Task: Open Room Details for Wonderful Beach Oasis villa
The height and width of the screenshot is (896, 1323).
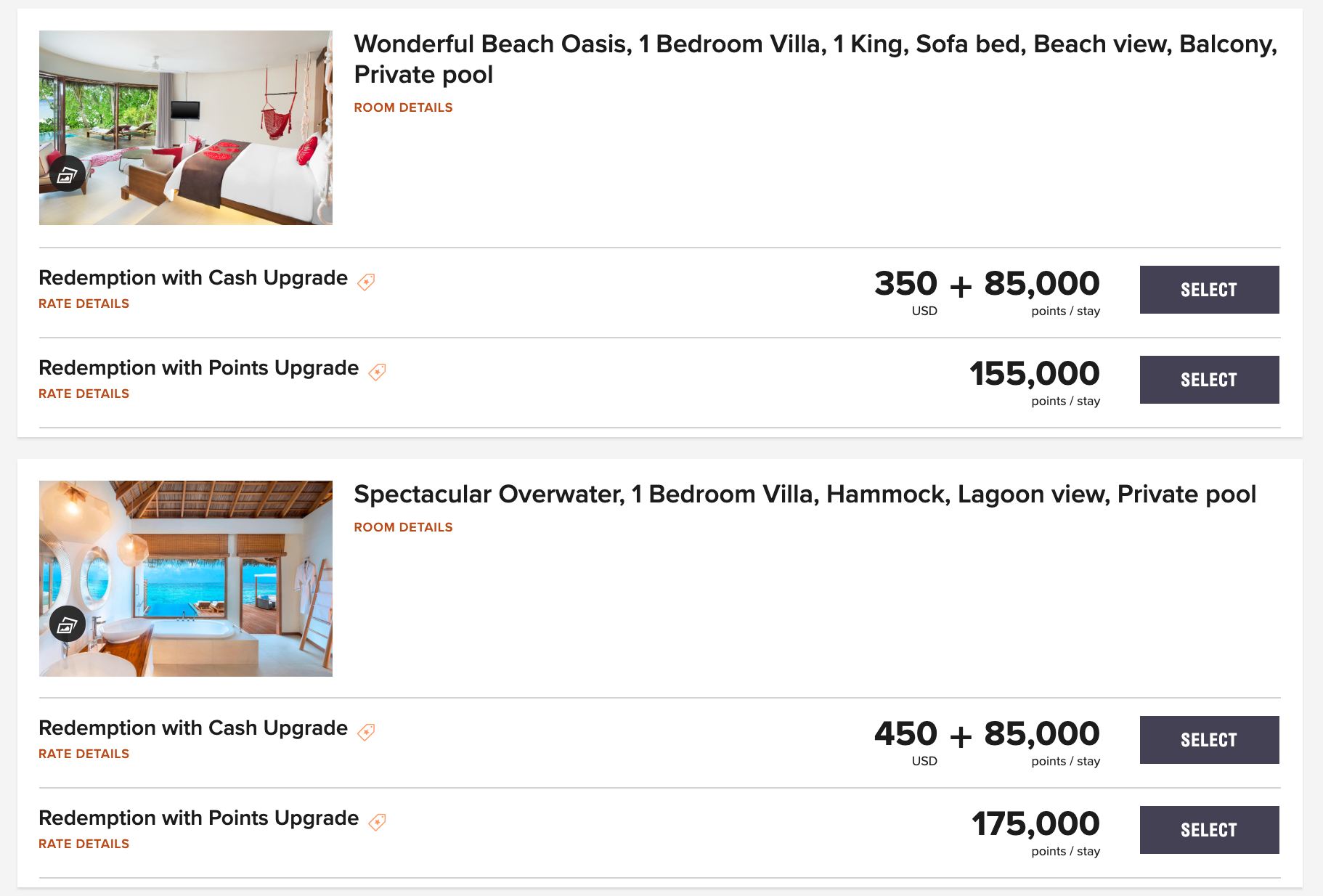Action: (x=403, y=107)
